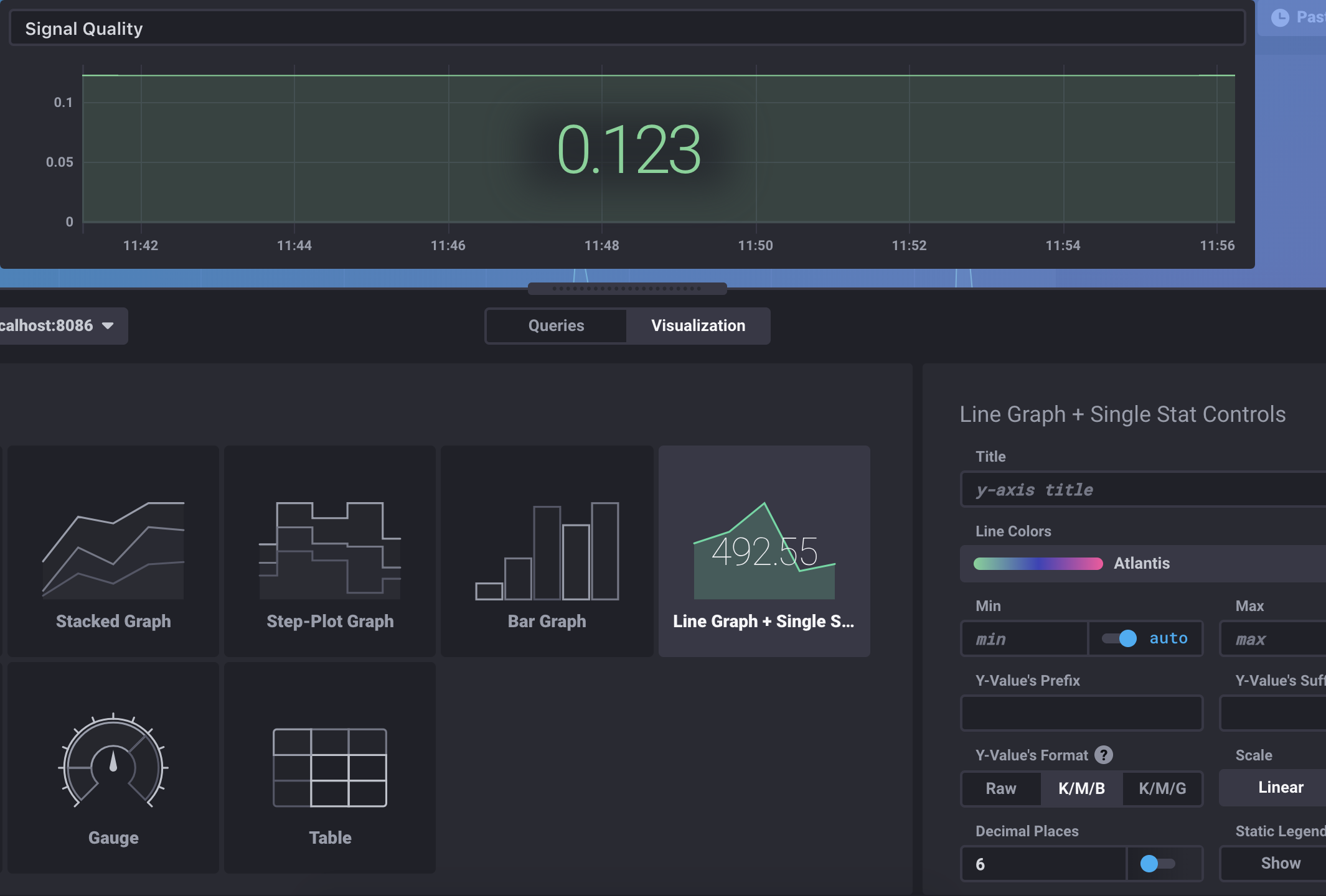Set Y-Value's Format to Raw
The width and height of the screenshot is (1326, 896).
tap(1000, 788)
